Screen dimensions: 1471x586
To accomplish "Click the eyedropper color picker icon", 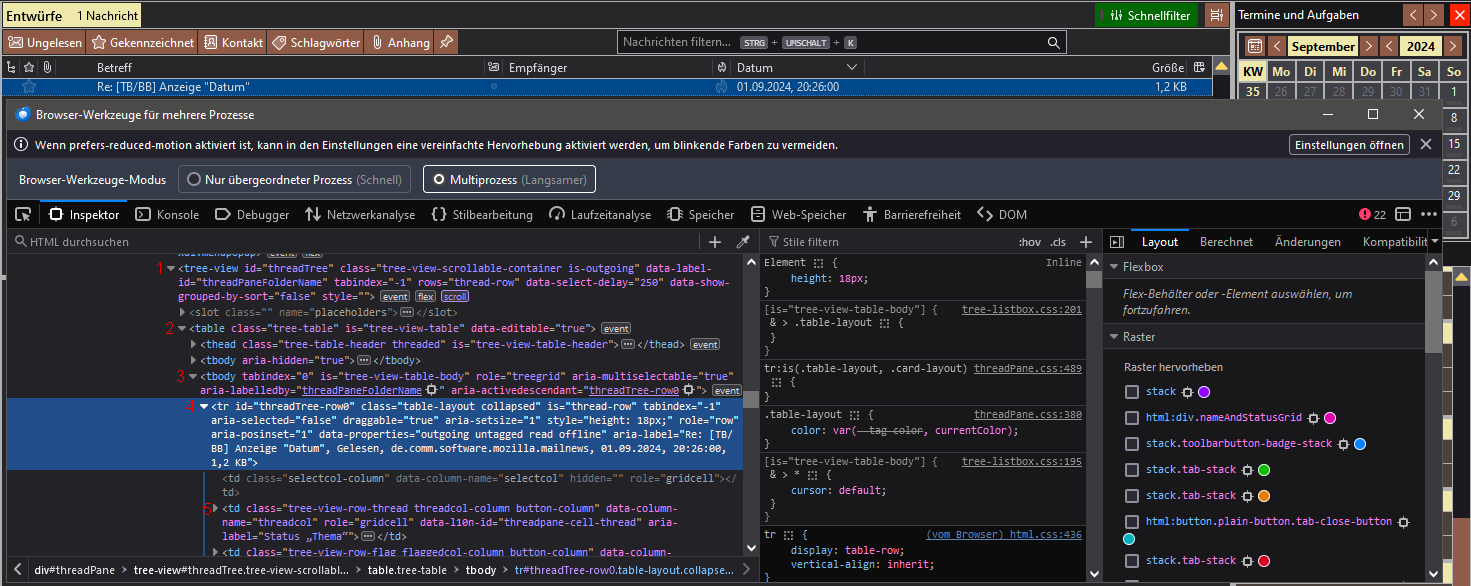I will click(x=743, y=242).
